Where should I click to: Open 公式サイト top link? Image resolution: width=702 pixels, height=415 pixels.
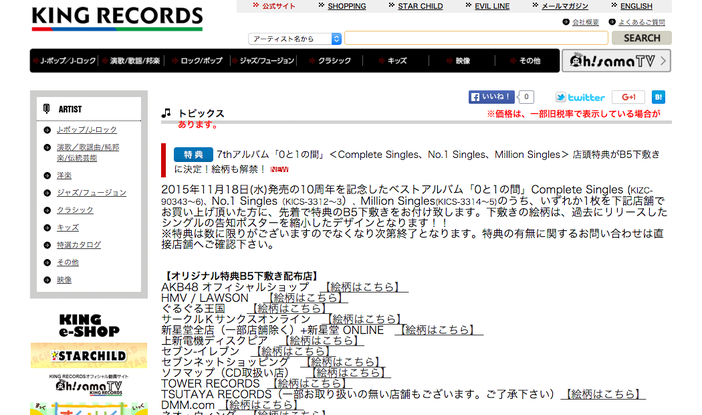278,6
